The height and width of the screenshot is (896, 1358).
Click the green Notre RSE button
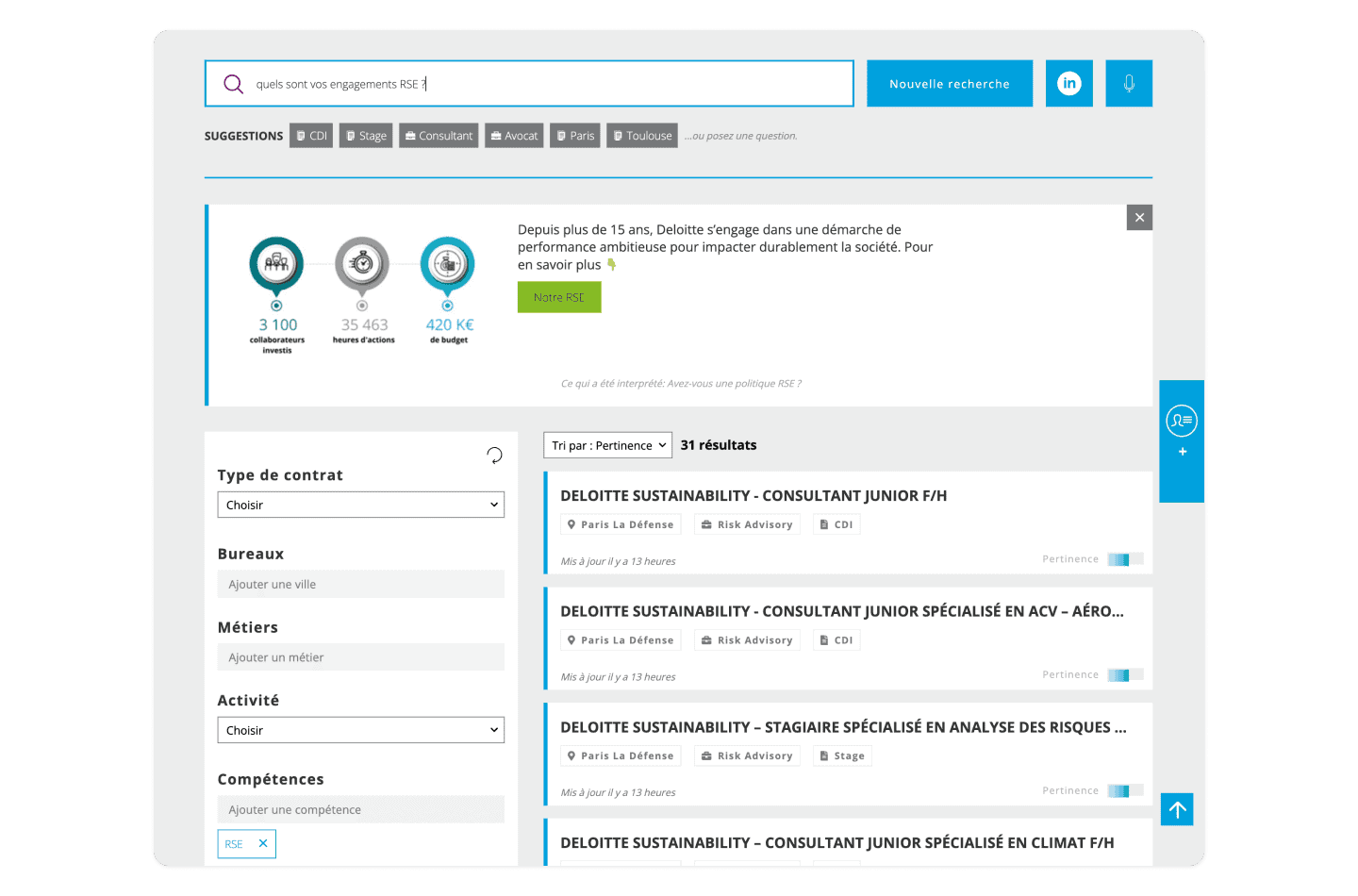click(559, 297)
